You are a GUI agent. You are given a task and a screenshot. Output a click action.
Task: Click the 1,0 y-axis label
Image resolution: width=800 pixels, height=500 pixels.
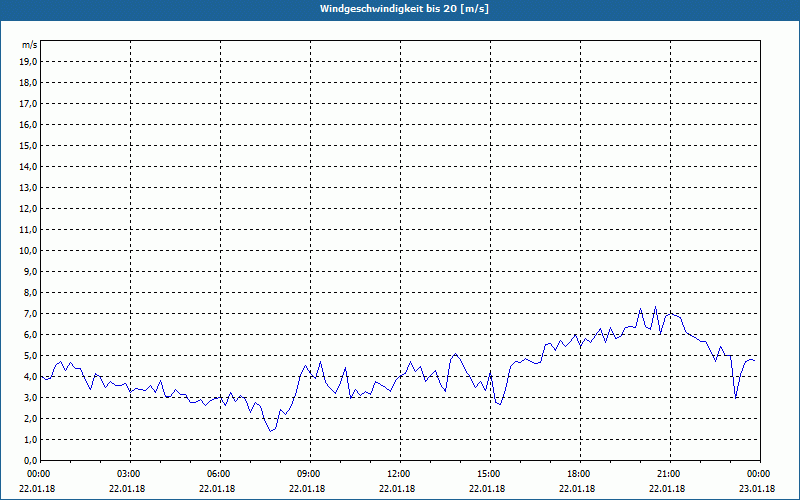(30, 440)
